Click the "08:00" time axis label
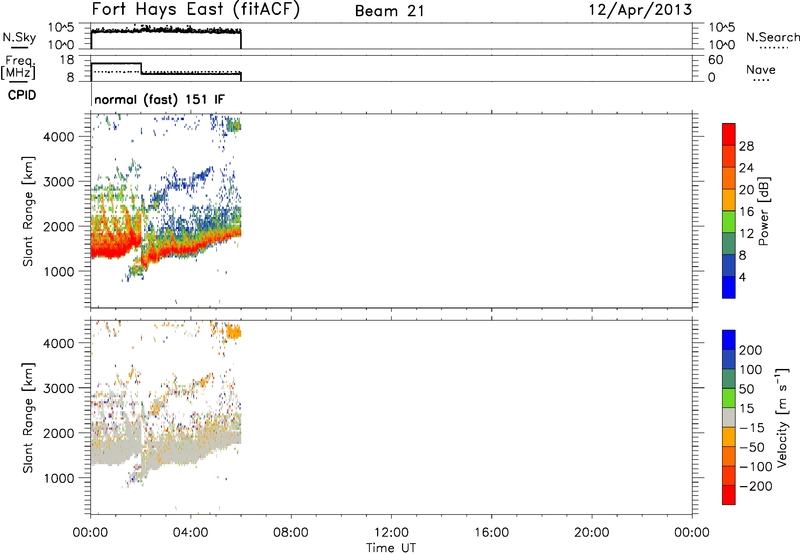 (x=291, y=533)
